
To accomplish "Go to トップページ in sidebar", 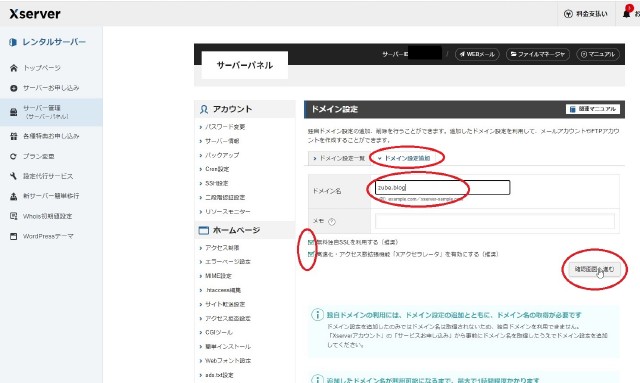I will [42, 68].
